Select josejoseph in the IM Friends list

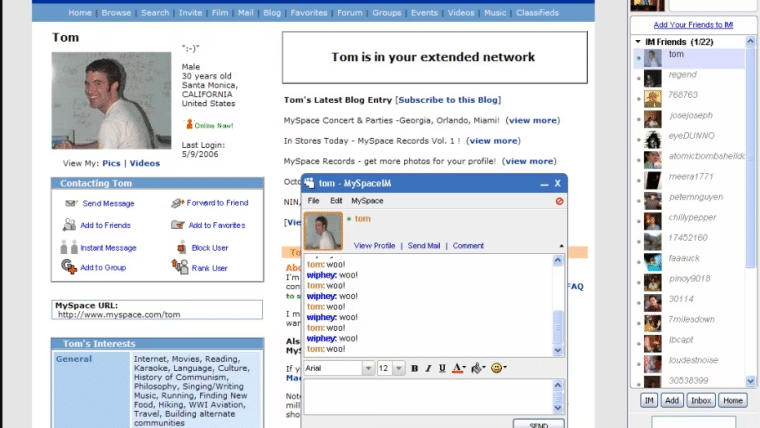click(x=689, y=119)
